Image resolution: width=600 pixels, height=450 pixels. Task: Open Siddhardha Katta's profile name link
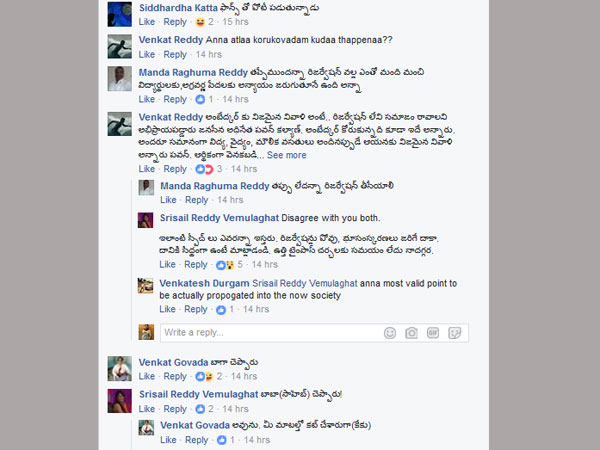tap(178, 8)
